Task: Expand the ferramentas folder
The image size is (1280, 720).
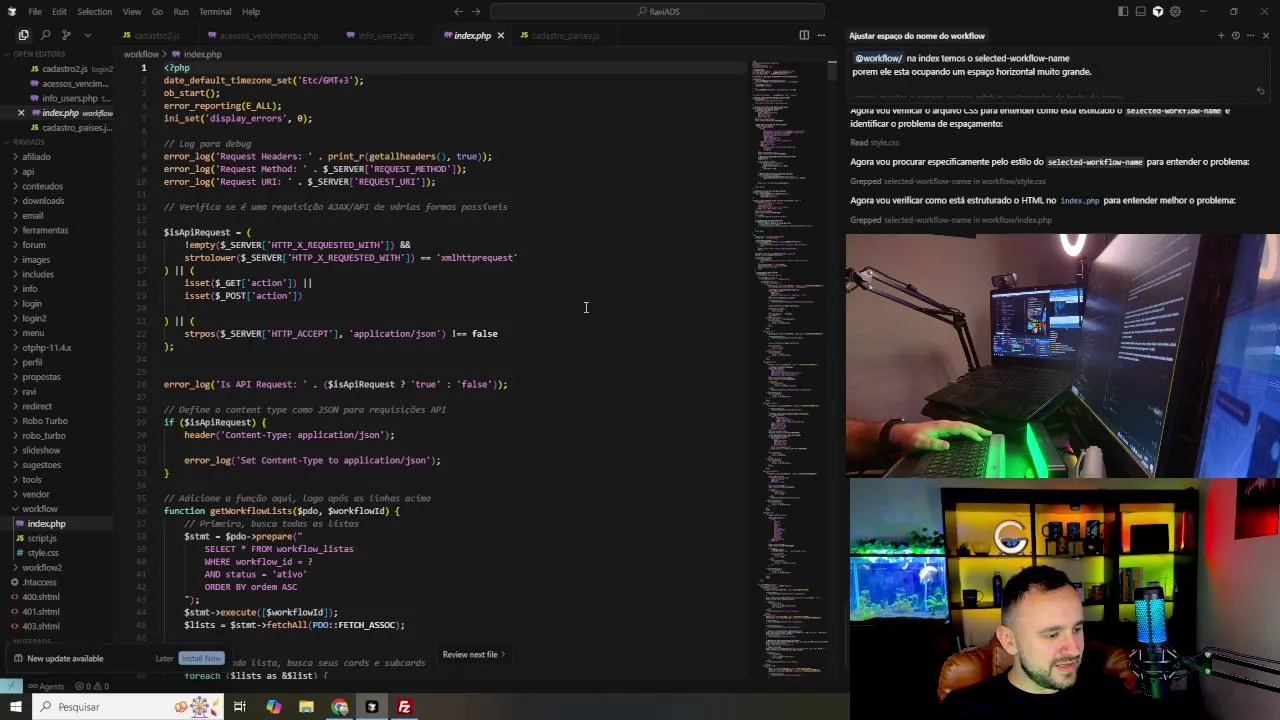Action: click(x=45, y=230)
